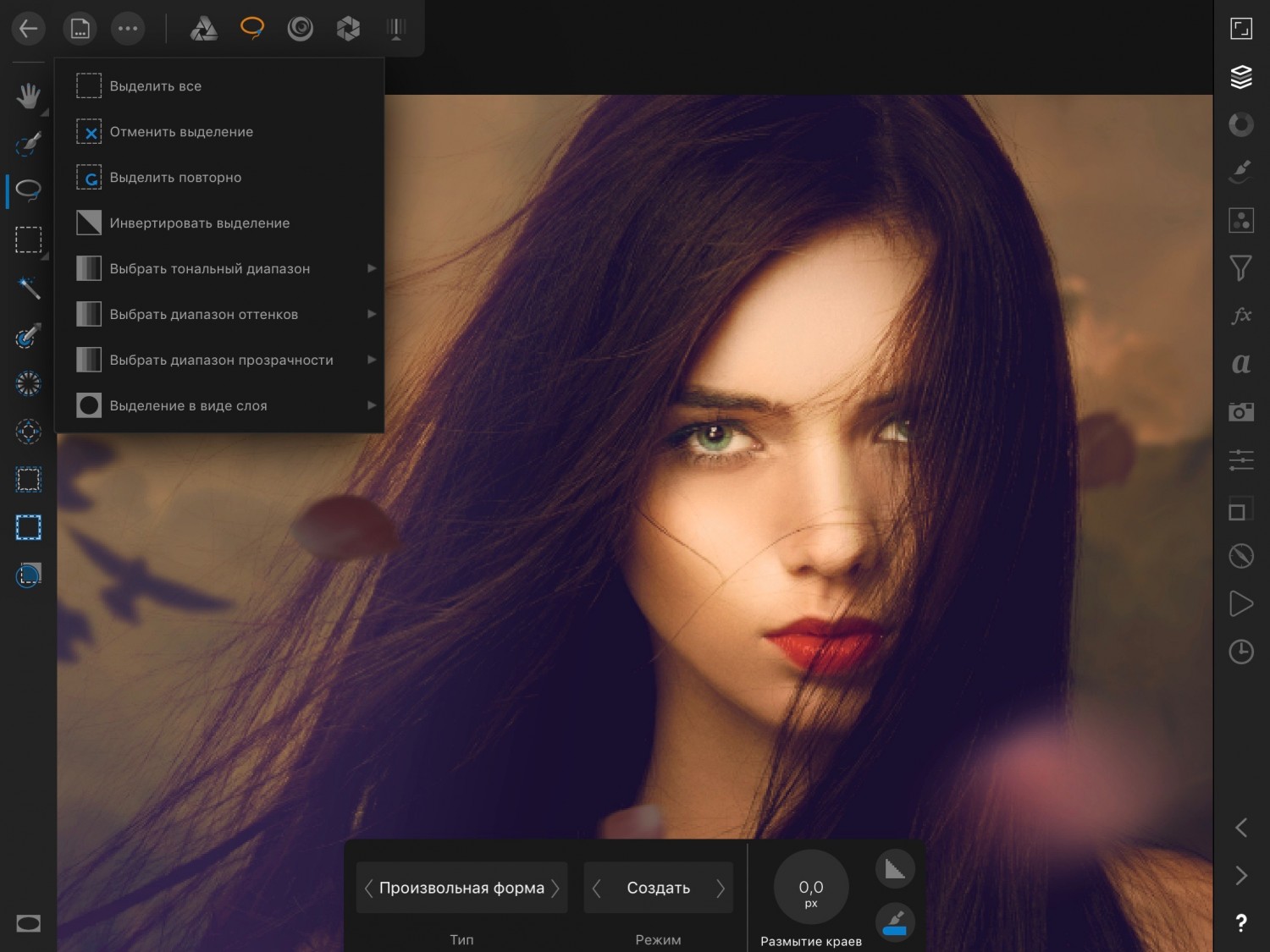Go back using the top-left back arrow

[28, 29]
